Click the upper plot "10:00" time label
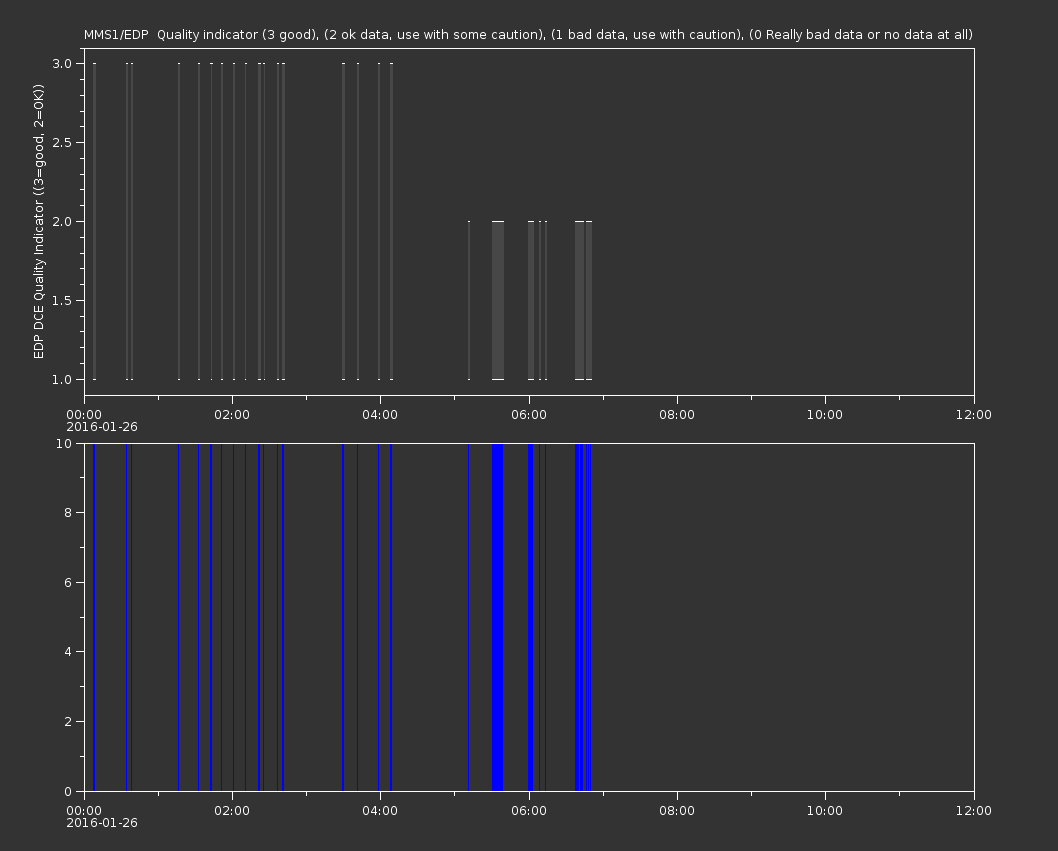Image resolution: width=1058 pixels, height=851 pixels. (825, 414)
